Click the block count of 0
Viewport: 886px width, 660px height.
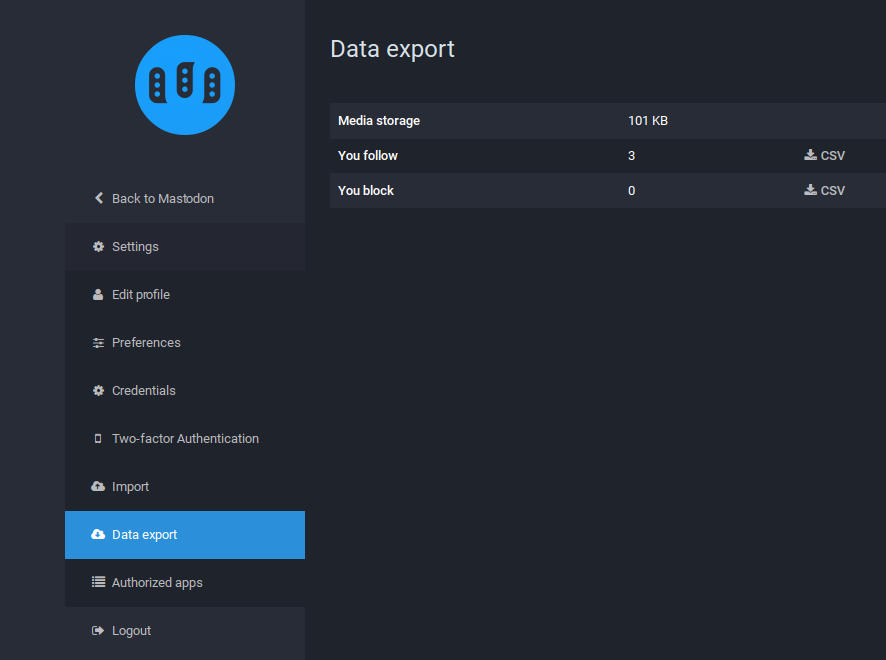(x=632, y=191)
